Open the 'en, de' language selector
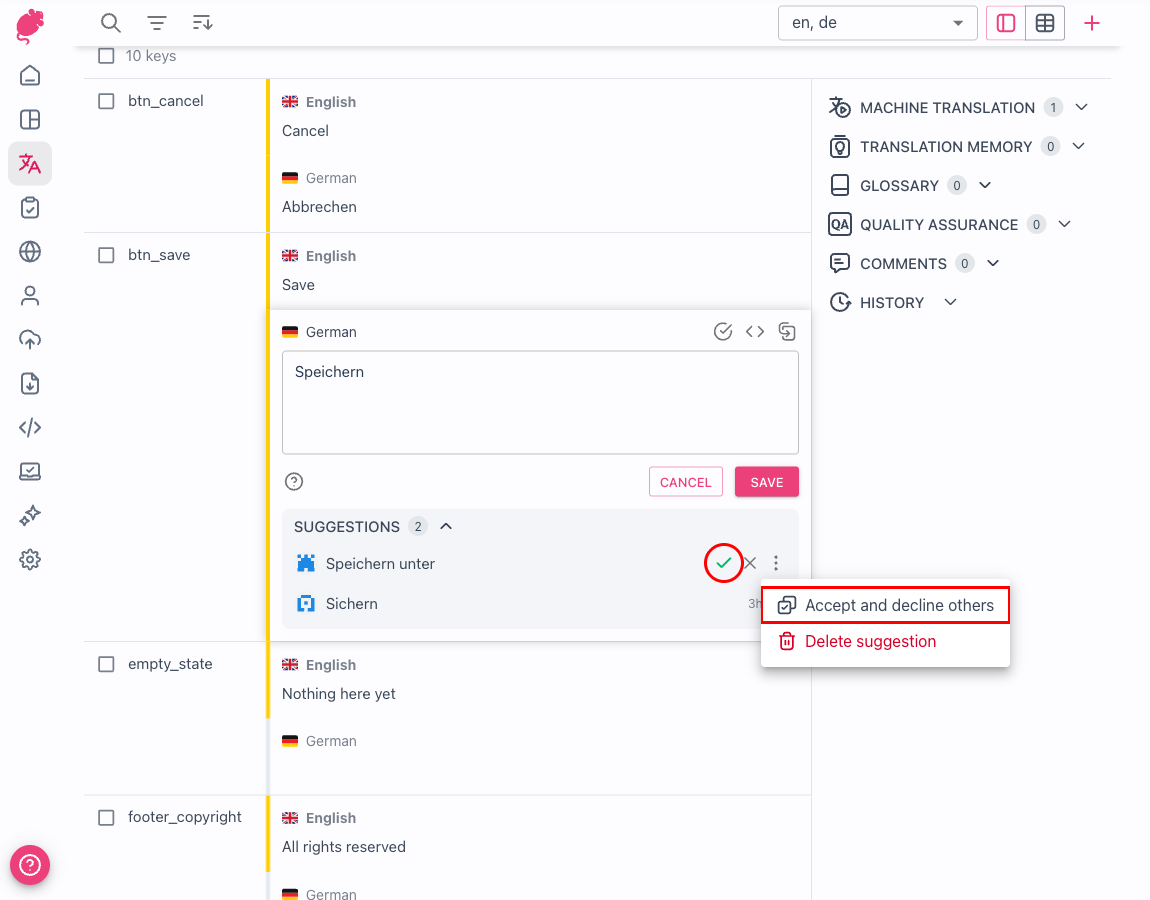Viewport: 1150px width, 900px height. coord(877,23)
